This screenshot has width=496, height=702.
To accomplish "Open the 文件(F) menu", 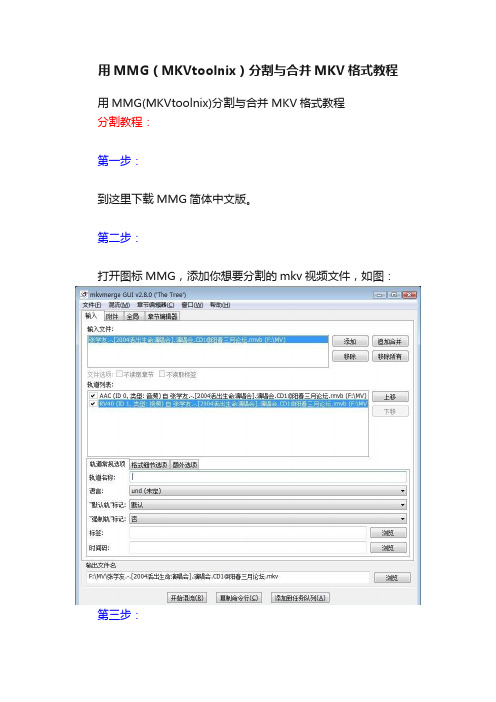I will pyautogui.click(x=92, y=305).
